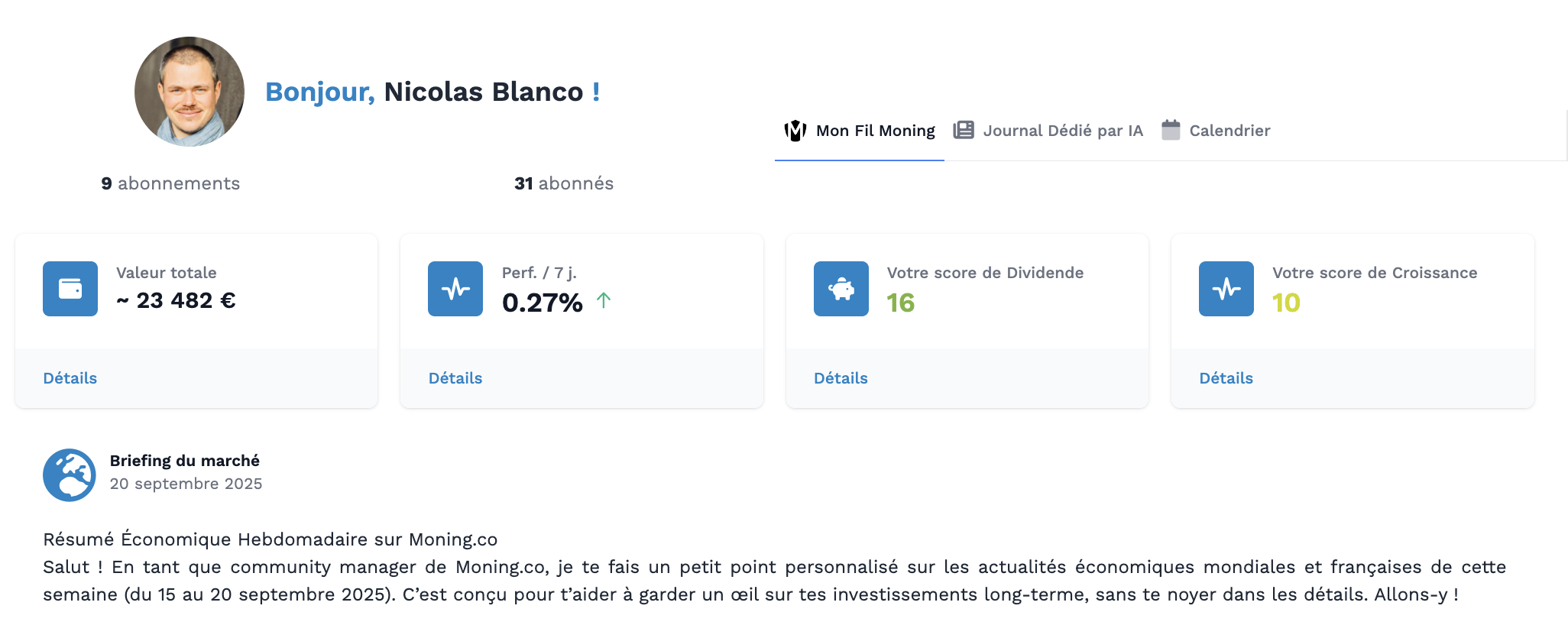Image resolution: width=1568 pixels, height=625 pixels.
Task: Click the wallet icon for Valeur totale
Action: (70, 289)
